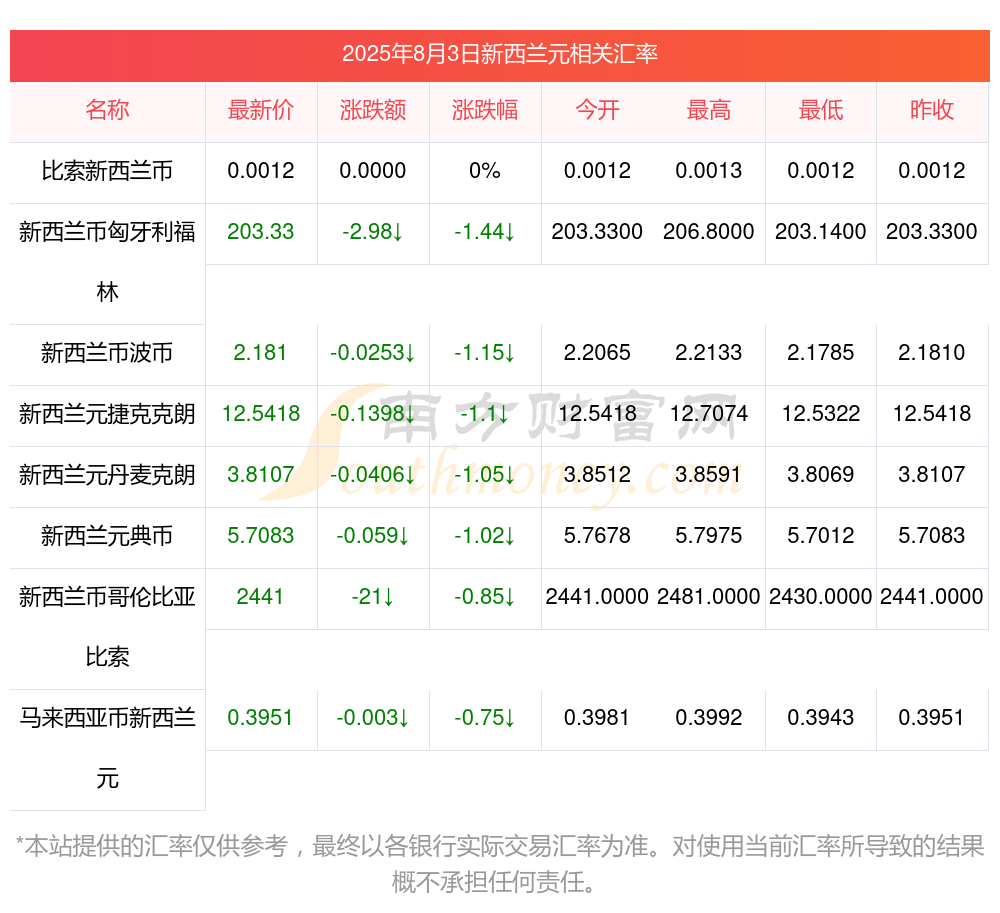Click change percent -1.02↓
The height and width of the screenshot is (913, 1000).
coord(485,536)
